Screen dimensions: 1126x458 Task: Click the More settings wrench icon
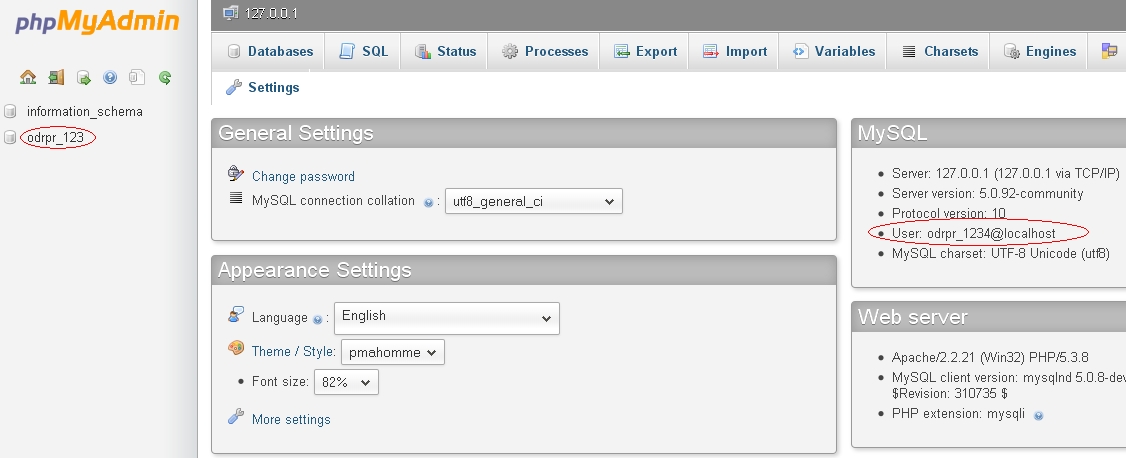point(236,416)
